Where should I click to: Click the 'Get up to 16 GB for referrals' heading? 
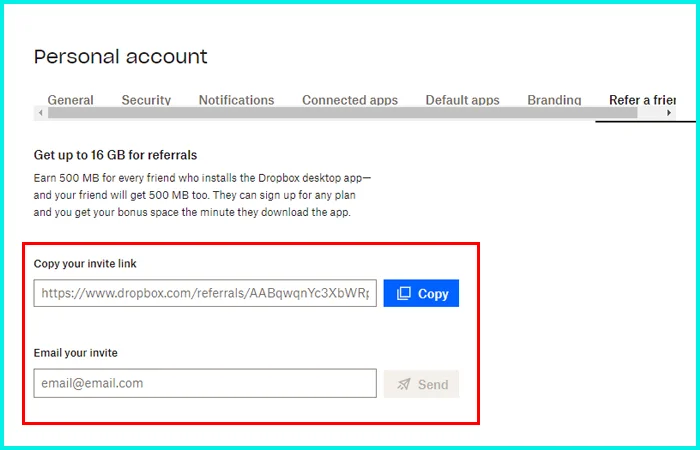[x=115, y=155]
